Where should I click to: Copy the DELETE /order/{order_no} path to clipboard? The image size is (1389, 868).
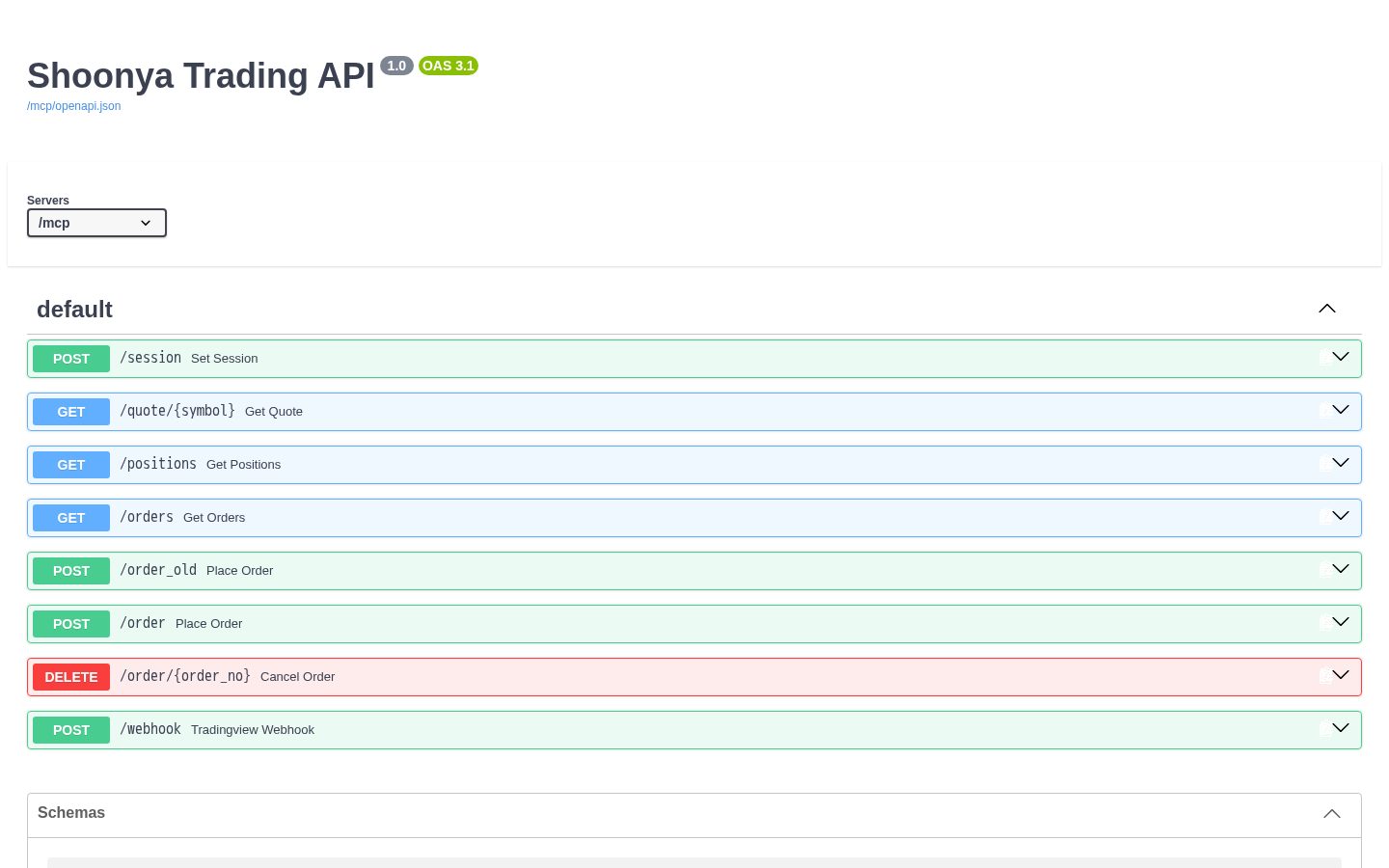coord(1326,676)
